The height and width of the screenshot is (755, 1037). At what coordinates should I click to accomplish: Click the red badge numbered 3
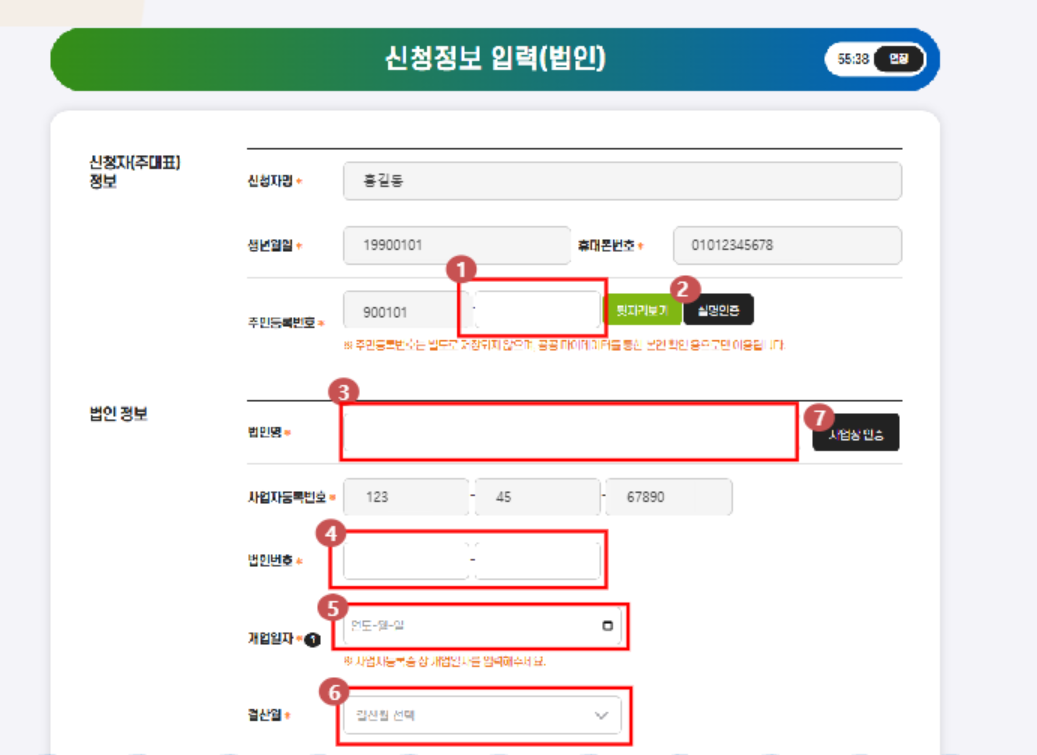341,391
